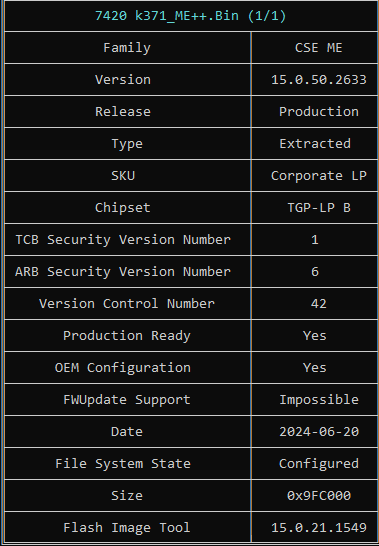Click the Impossible FWUpdate value
The height and width of the screenshot is (546, 379).
318,400
